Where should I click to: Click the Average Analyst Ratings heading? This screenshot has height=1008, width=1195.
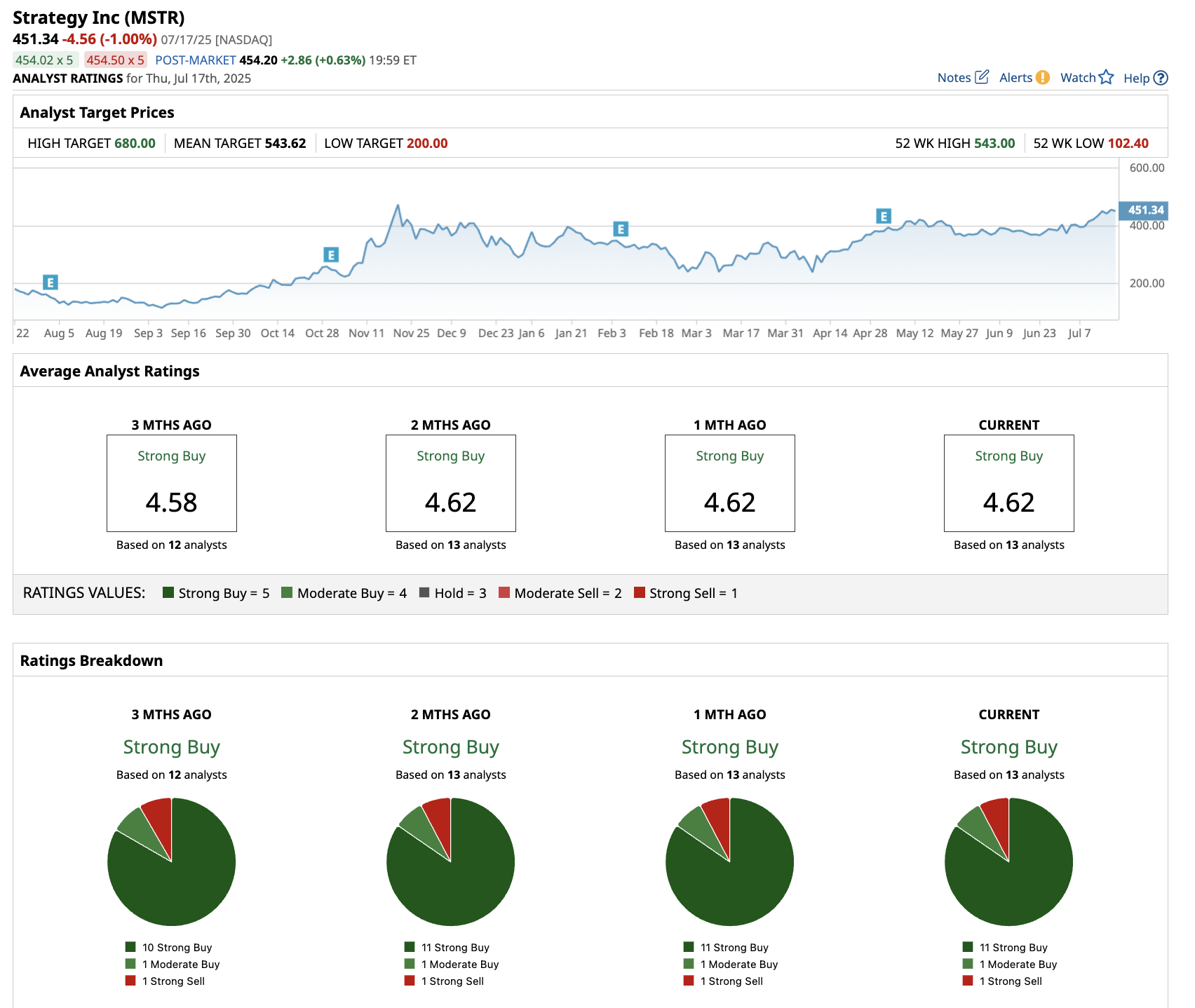(x=109, y=371)
